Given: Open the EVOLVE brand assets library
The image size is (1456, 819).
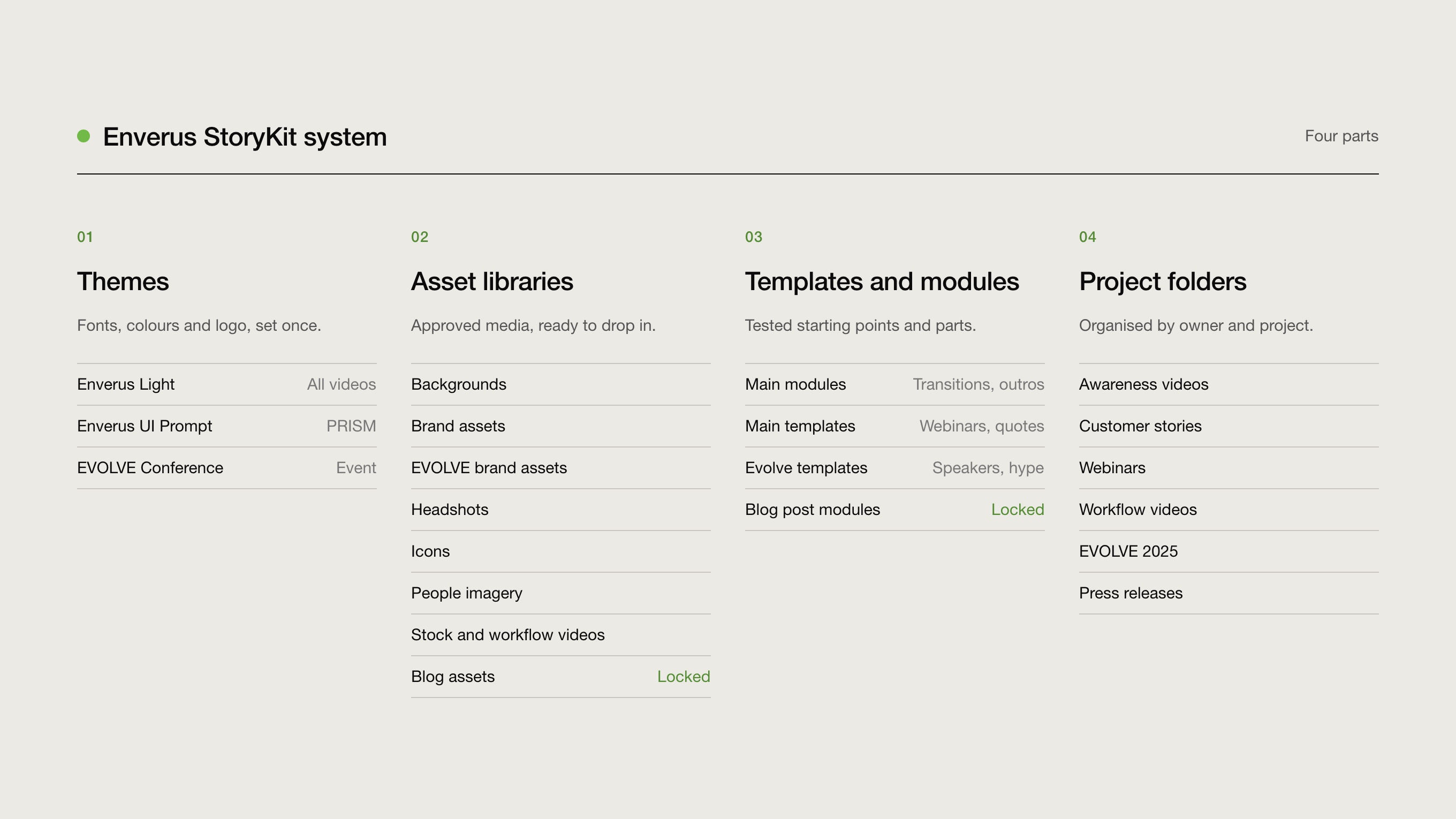Looking at the screenshot, I should click(560, 468).
